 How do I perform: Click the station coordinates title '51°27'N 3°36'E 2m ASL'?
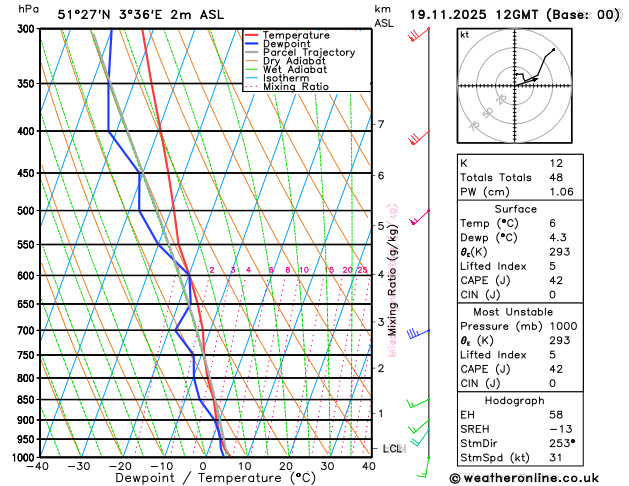[x=140, y=15]
